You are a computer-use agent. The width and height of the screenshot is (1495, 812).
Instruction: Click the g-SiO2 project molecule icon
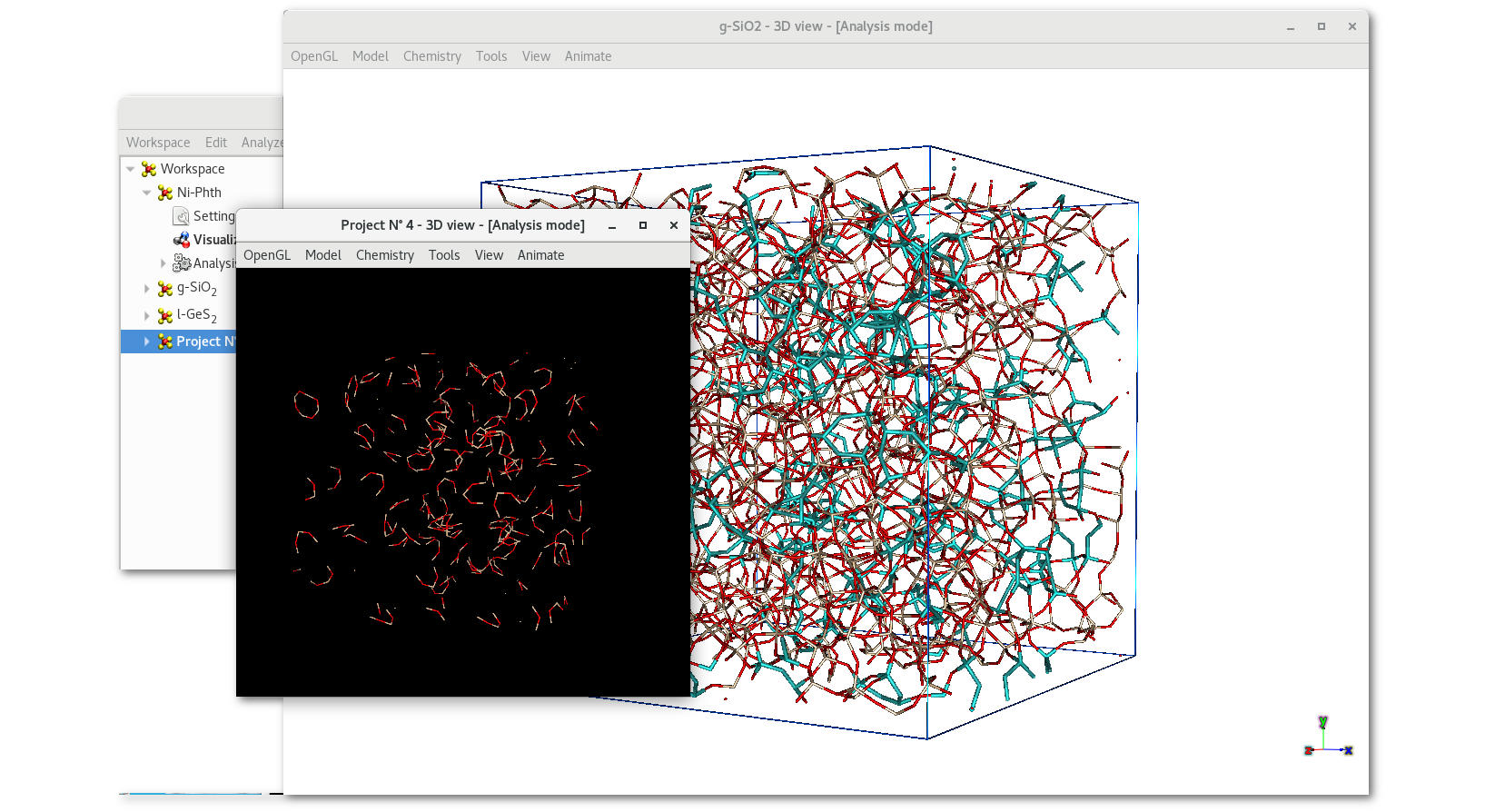click(x=165, y=289)
